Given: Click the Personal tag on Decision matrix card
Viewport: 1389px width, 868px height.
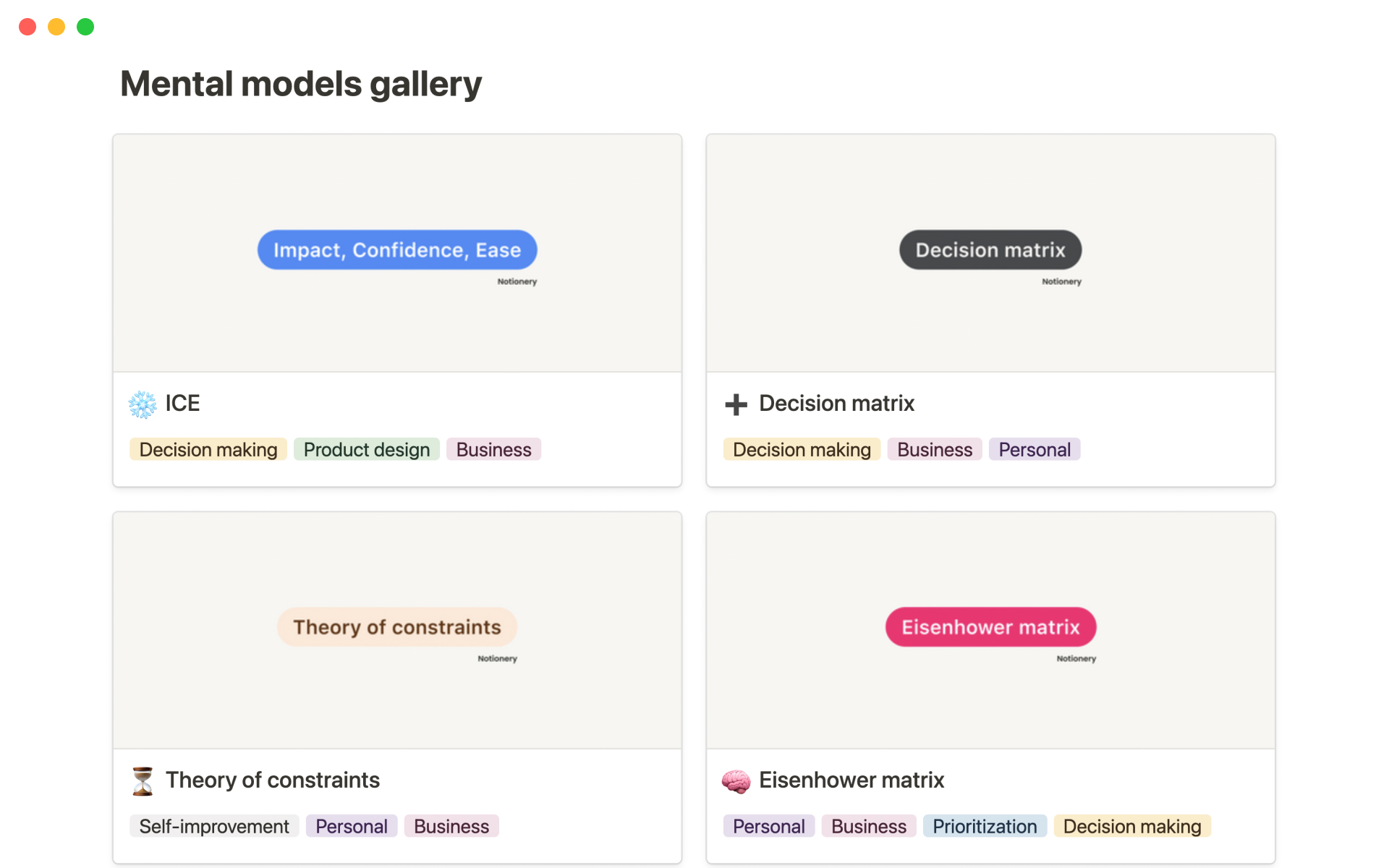Looking at the screenshot, I should tap(1035, 450).
